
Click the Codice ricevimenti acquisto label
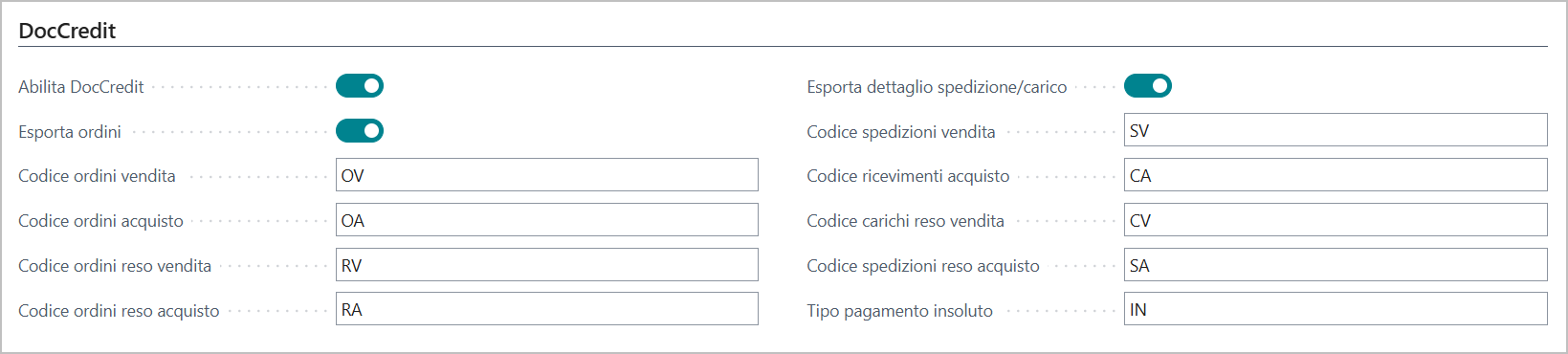click(908, 176)
